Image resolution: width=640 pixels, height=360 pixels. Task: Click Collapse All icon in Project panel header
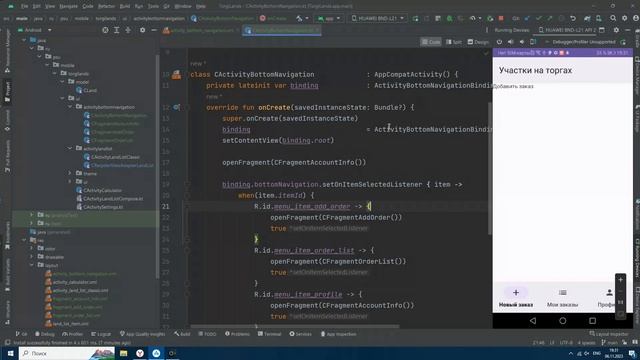[128, 30]
